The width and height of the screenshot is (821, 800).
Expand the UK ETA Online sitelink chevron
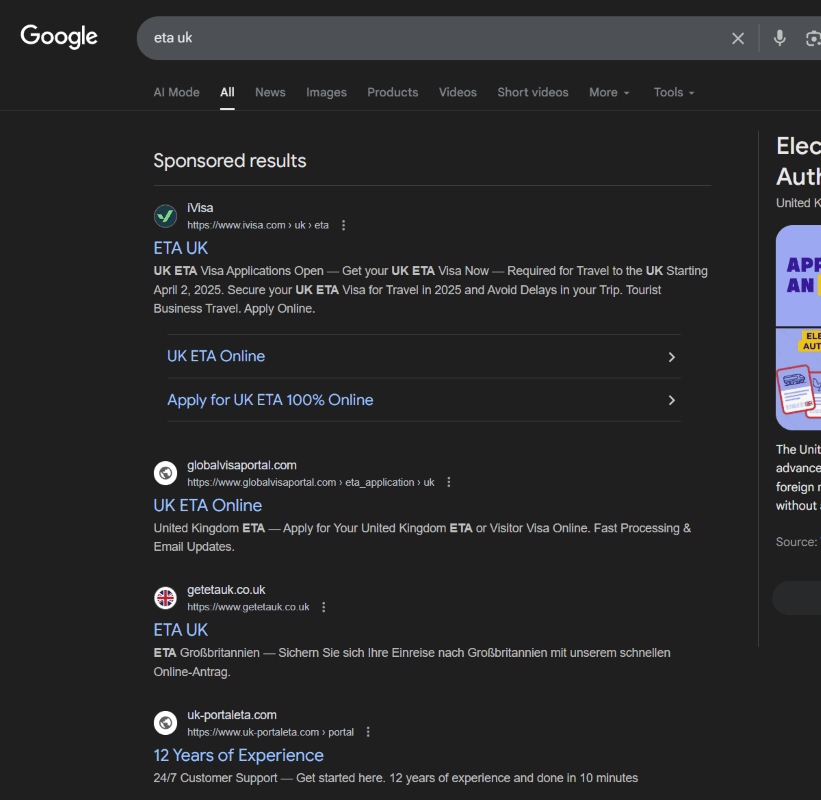[x=671, y=357]
